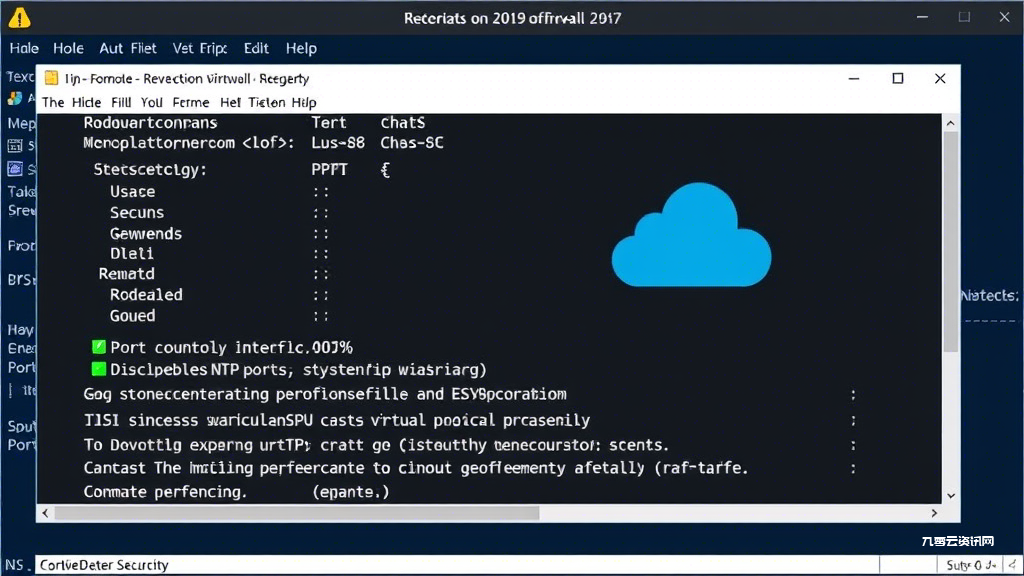
Task: Open the You menu in inner window
Action: (x=152, y=103)
